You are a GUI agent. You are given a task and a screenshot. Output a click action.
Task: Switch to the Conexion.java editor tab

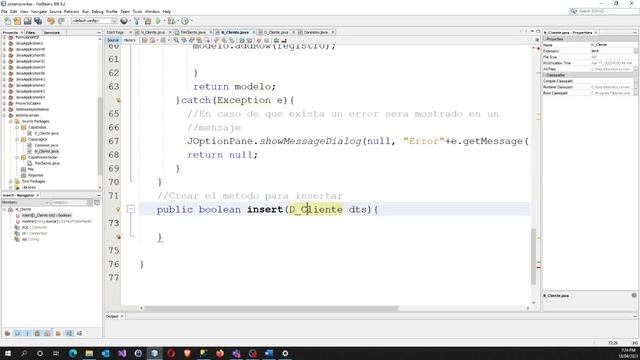(x=316, y=32)
